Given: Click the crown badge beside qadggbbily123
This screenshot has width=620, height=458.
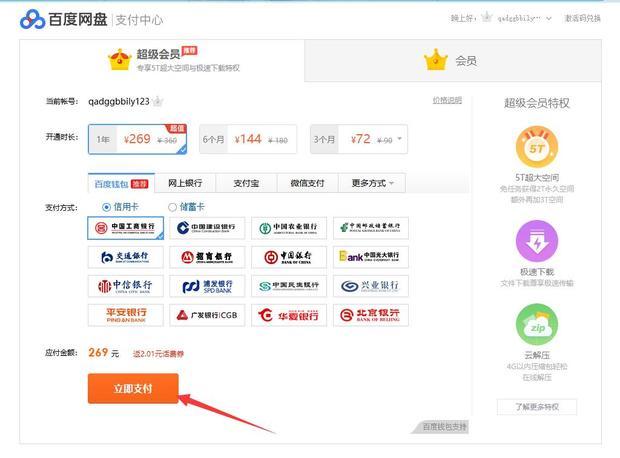Looking at the screenshot, I should pyautogui.click(x=158, y=102).
